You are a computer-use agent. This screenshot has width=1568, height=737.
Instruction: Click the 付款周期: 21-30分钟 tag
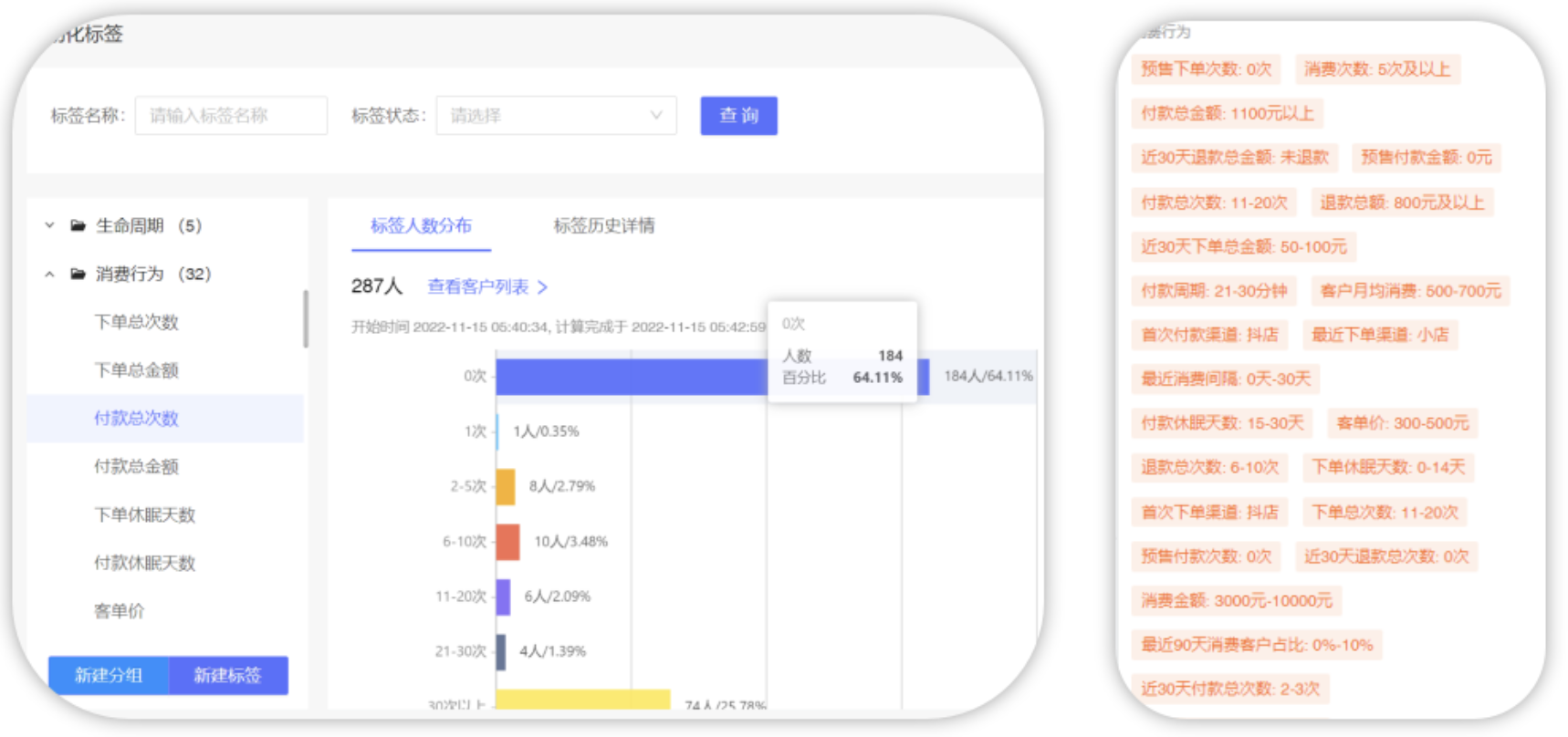click(x=1214, y=291)
